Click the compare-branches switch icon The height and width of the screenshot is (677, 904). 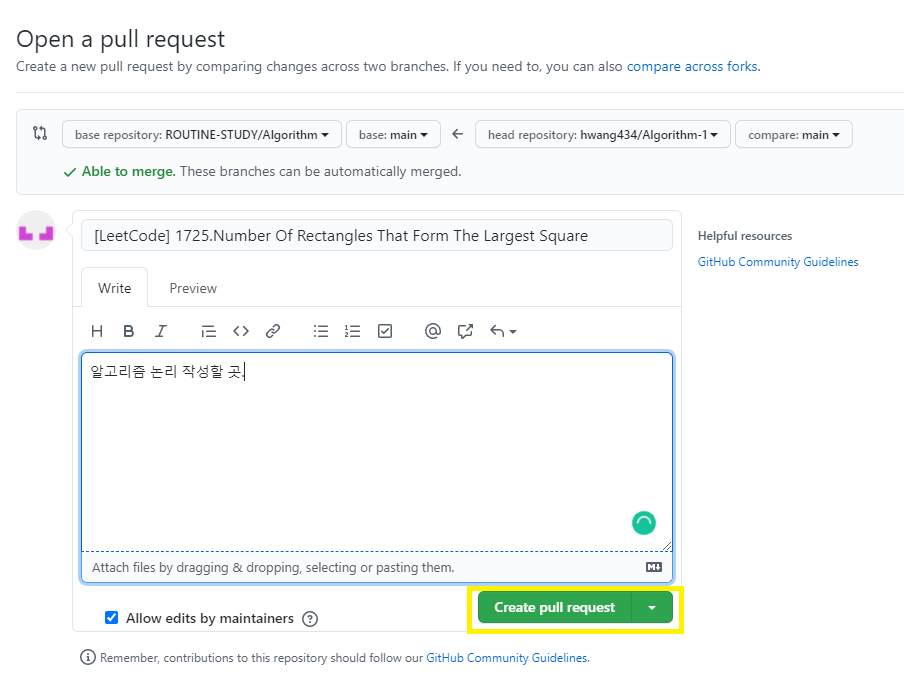[x=40, y=133]
